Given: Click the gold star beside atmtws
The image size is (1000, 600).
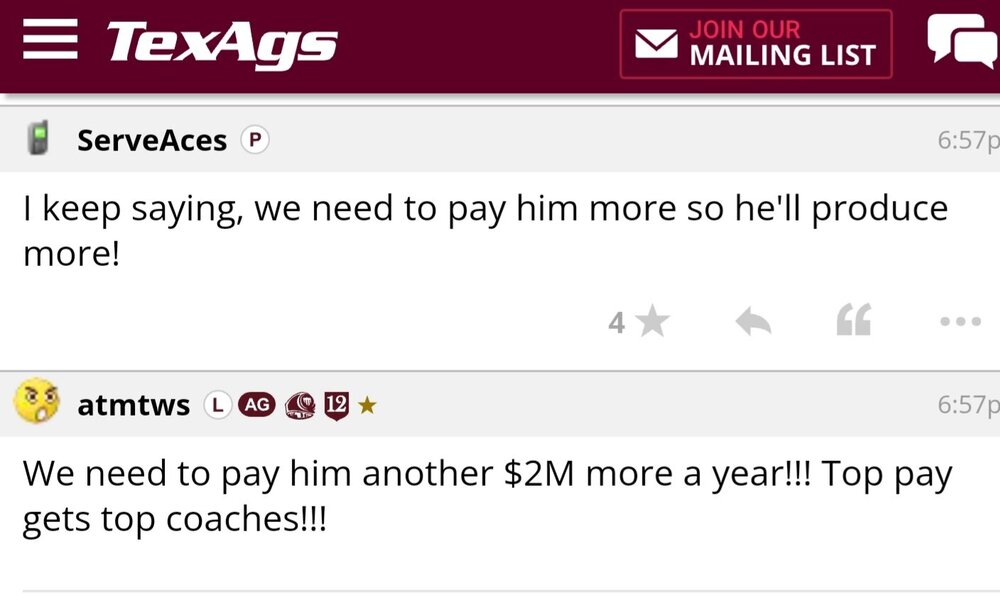Looking at the screenshot, I should pyautogui.click(x=367, y=406).
